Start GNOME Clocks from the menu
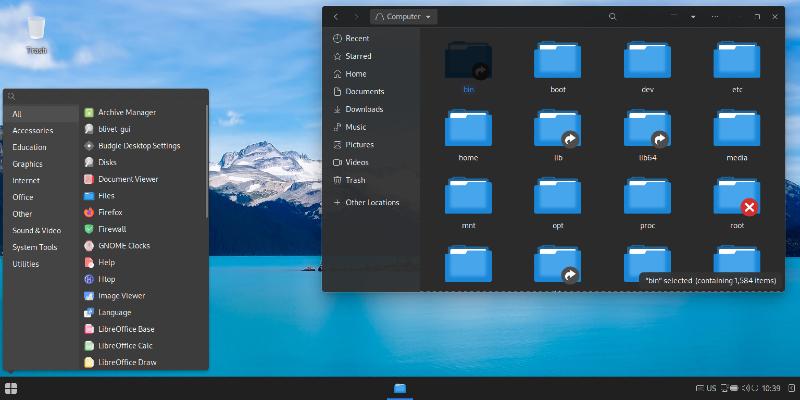The image size is (800, 400). click(123, 245)
